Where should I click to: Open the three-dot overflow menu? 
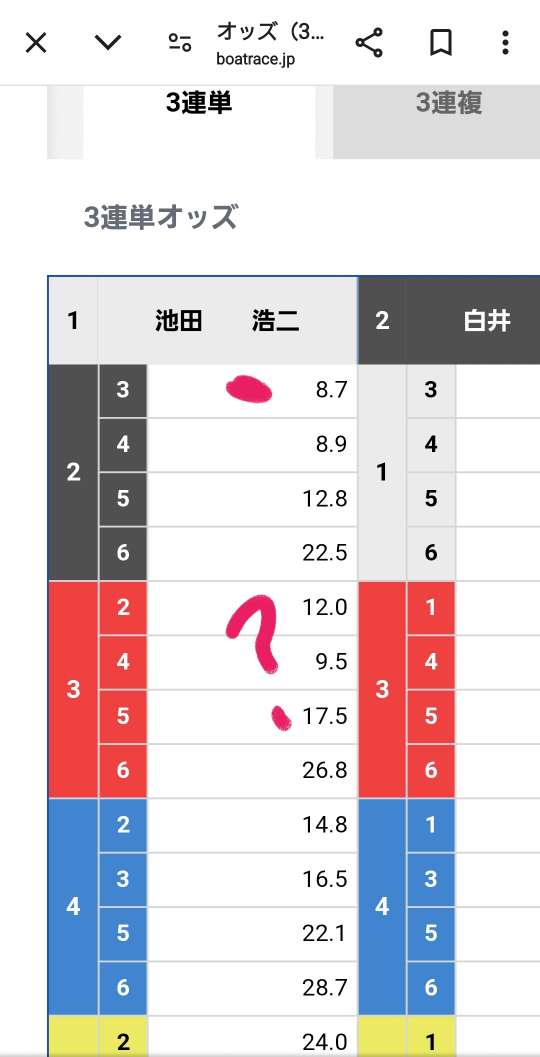505,43
